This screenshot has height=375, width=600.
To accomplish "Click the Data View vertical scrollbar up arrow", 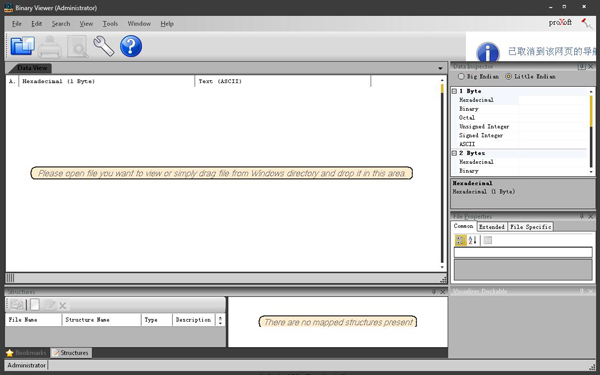I will coord(442,80).
